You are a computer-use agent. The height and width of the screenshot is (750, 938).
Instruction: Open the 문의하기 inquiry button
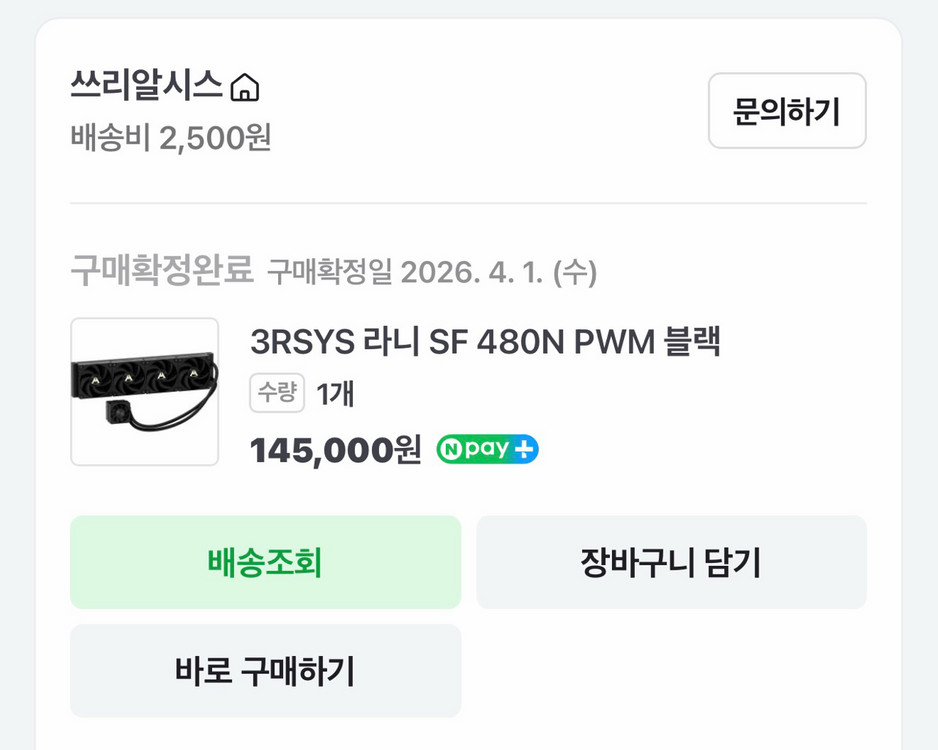(x=787, y=112)
